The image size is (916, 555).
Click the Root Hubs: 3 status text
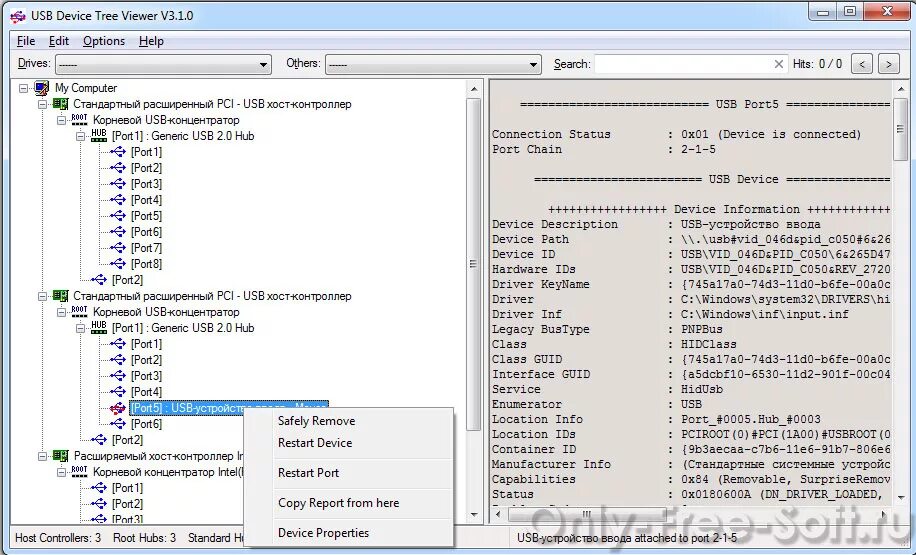144,537
